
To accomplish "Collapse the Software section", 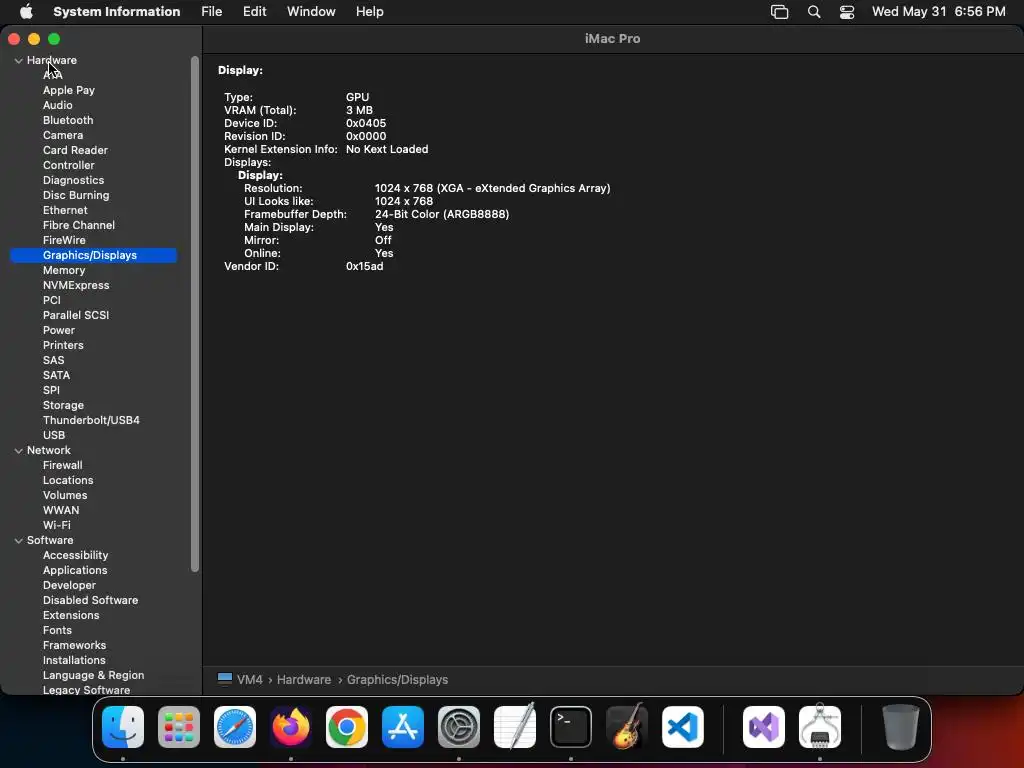I will point(18,541).
